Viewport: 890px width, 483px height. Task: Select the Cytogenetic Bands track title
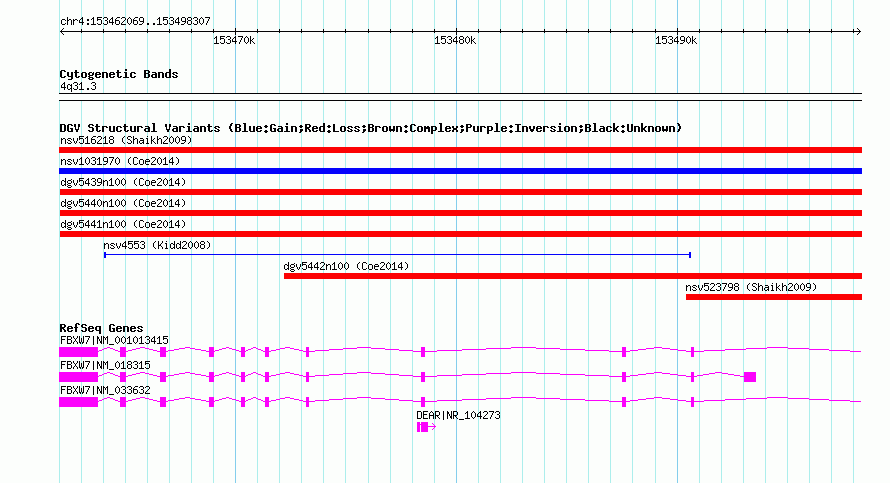pos(119,74)
